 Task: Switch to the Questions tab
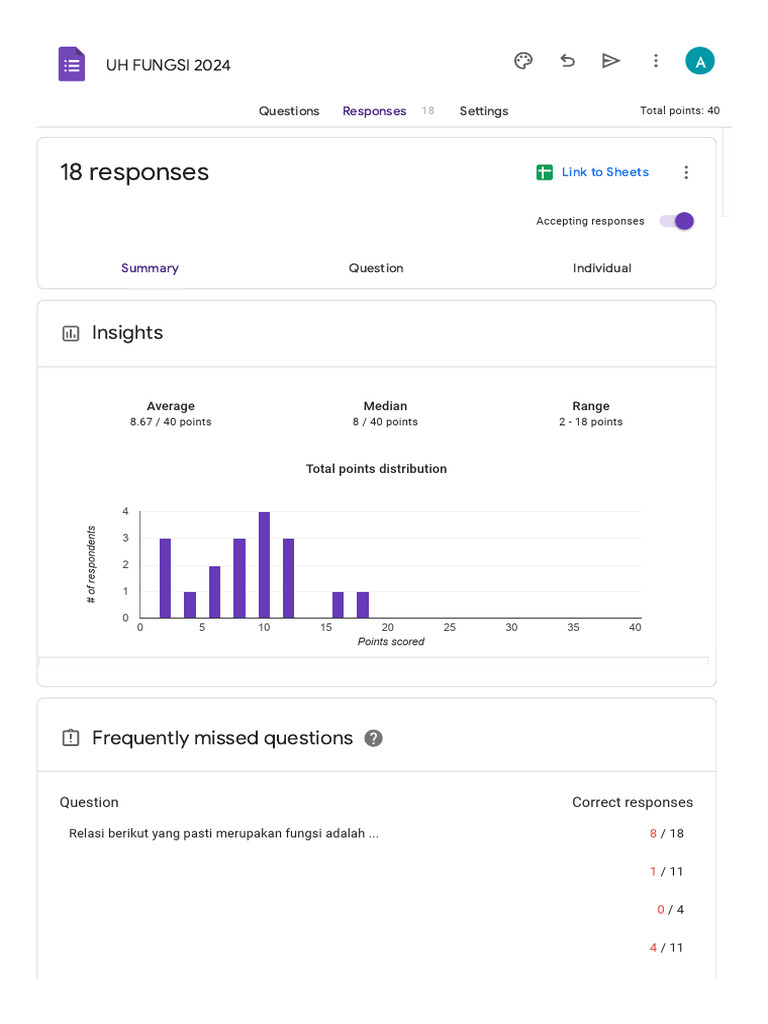289,111
